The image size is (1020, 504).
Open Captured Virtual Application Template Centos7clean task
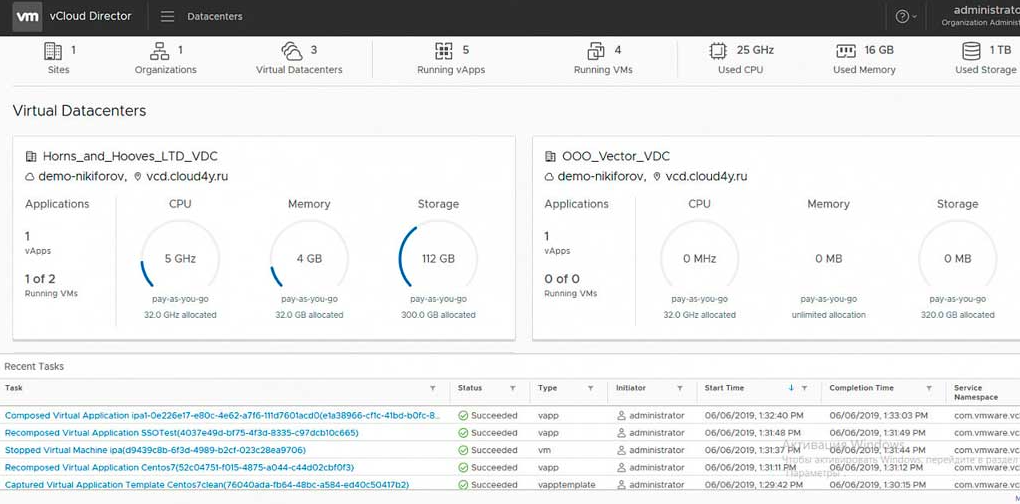[207, 484]
